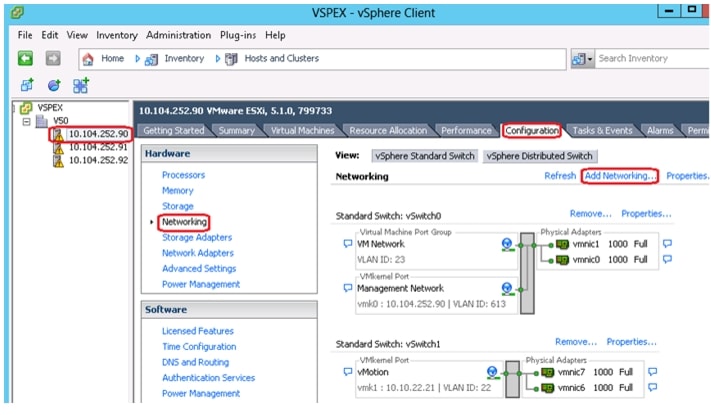Click the VM Network port group globe icon
The image size is (711, 415).
[507, 244]
